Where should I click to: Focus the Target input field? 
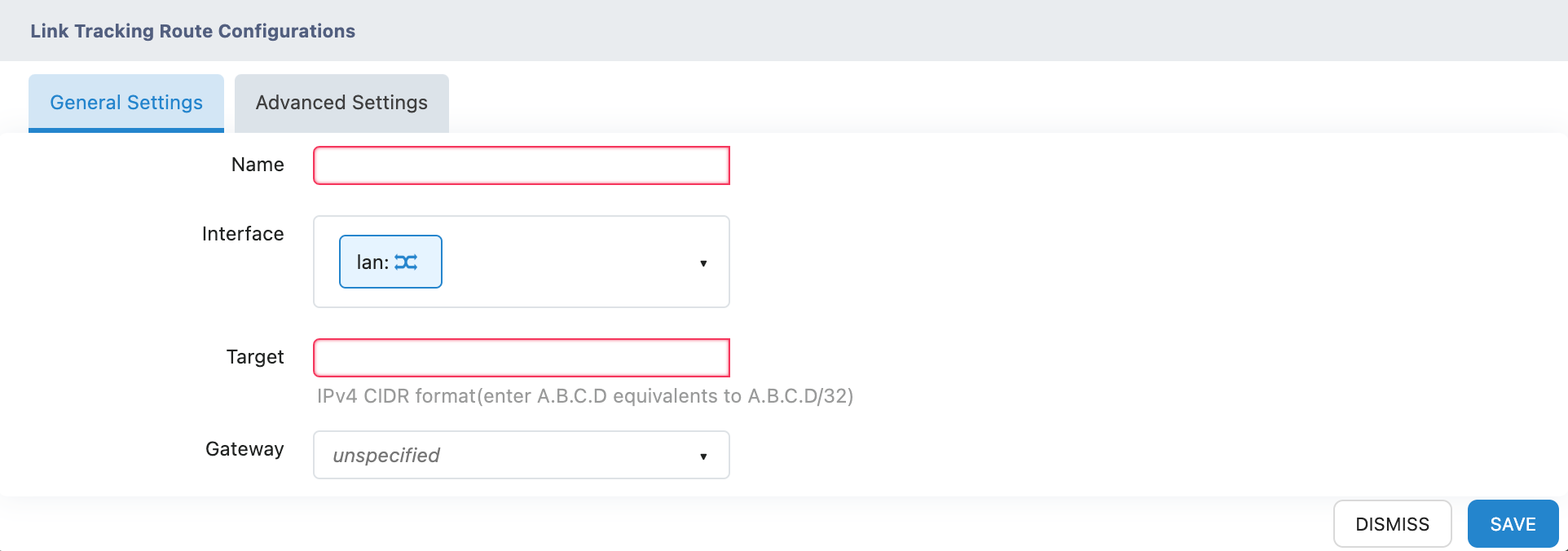click(521, 358)
